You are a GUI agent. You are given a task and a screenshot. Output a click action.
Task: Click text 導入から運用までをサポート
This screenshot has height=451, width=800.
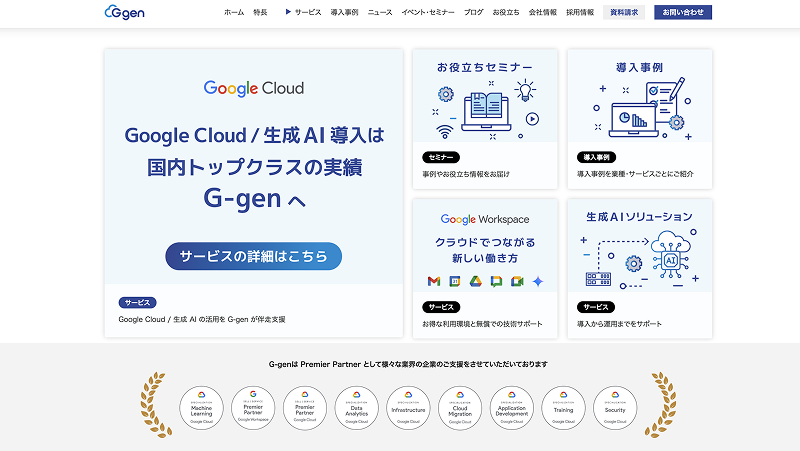pyautogui.click(x=619, y=324)
